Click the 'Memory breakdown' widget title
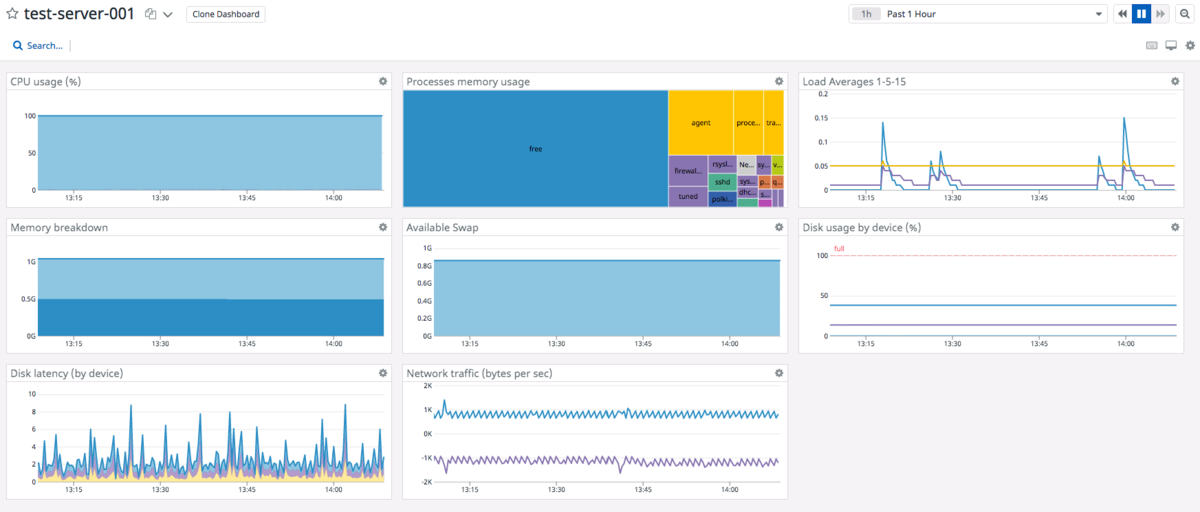The height and width of the screenshot is (512, 1200). click(x=59, y=227)
